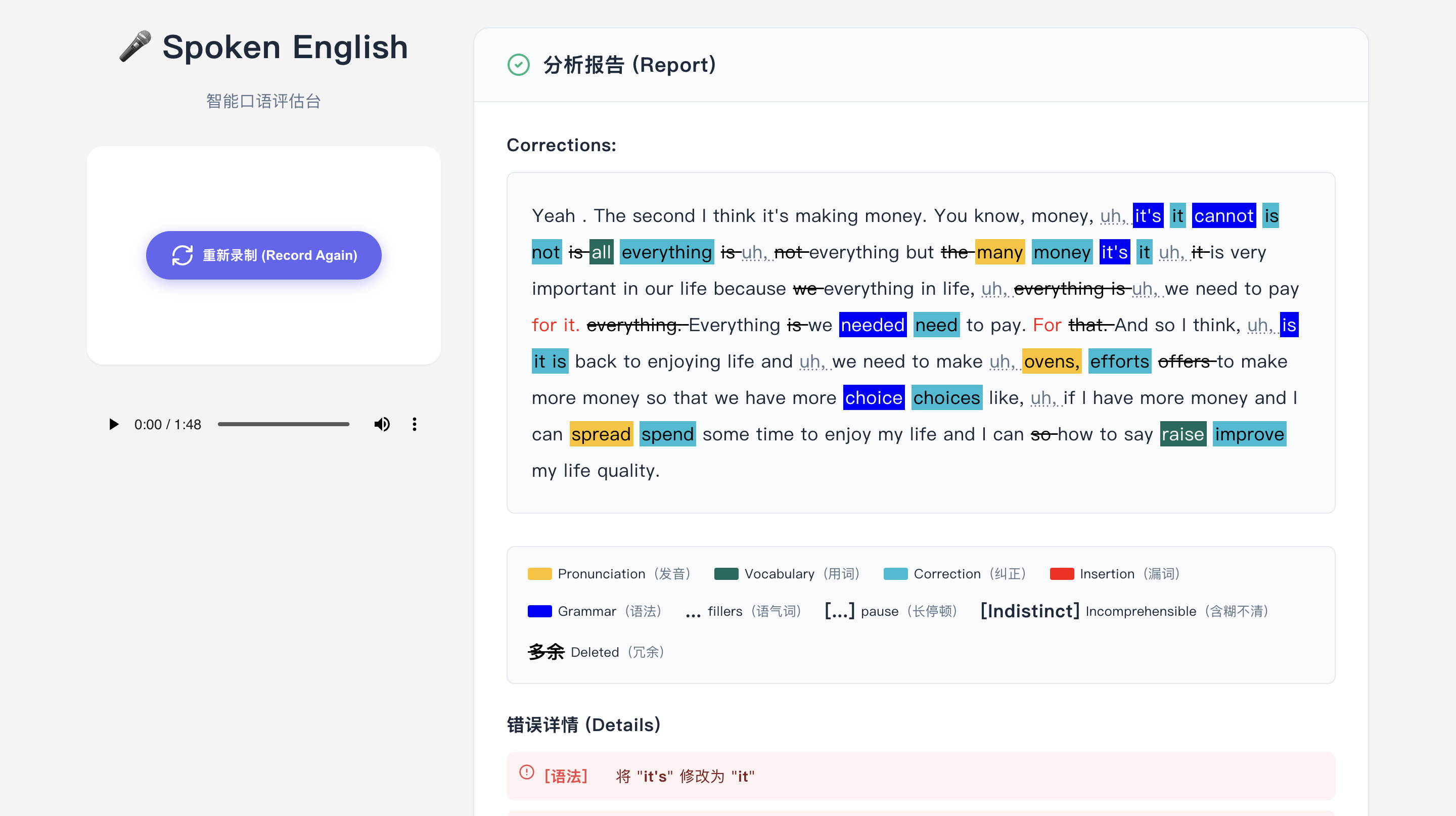The width and height of the screenshot is (1456, 816).
Task: Click the refresh icon in Record Again
Action: point(183,255)
